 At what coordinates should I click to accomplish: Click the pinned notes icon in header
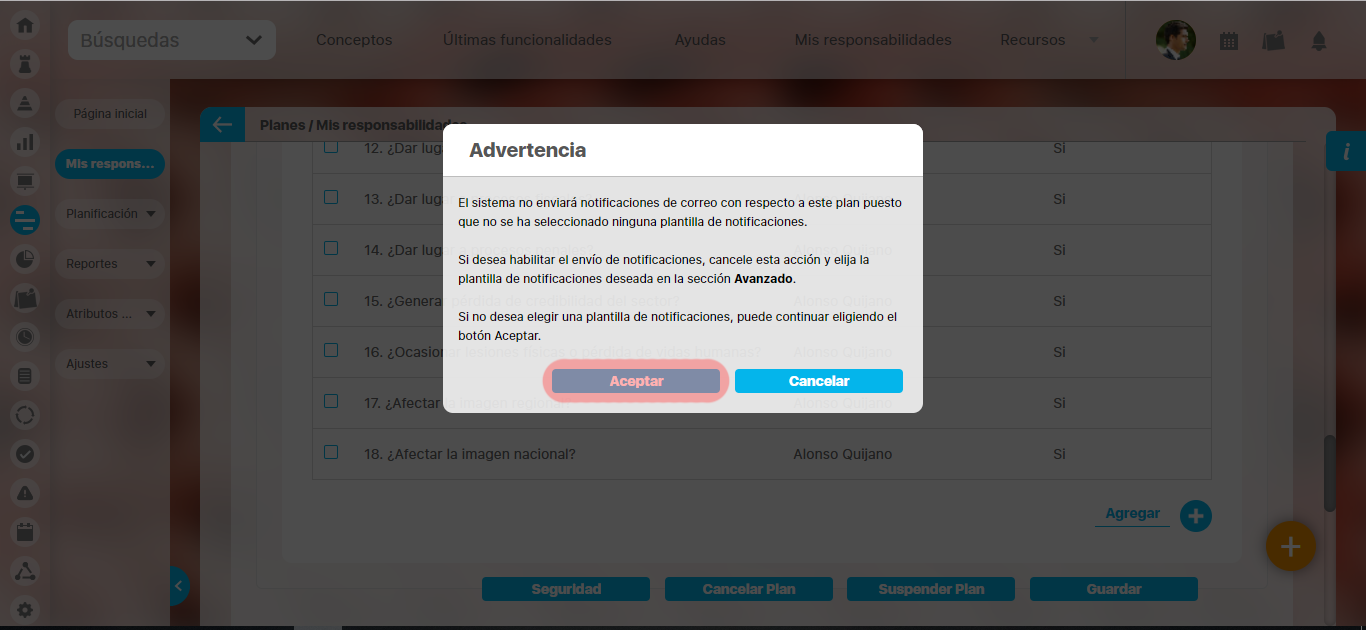pyautogui.click(x=1273, y=41)
